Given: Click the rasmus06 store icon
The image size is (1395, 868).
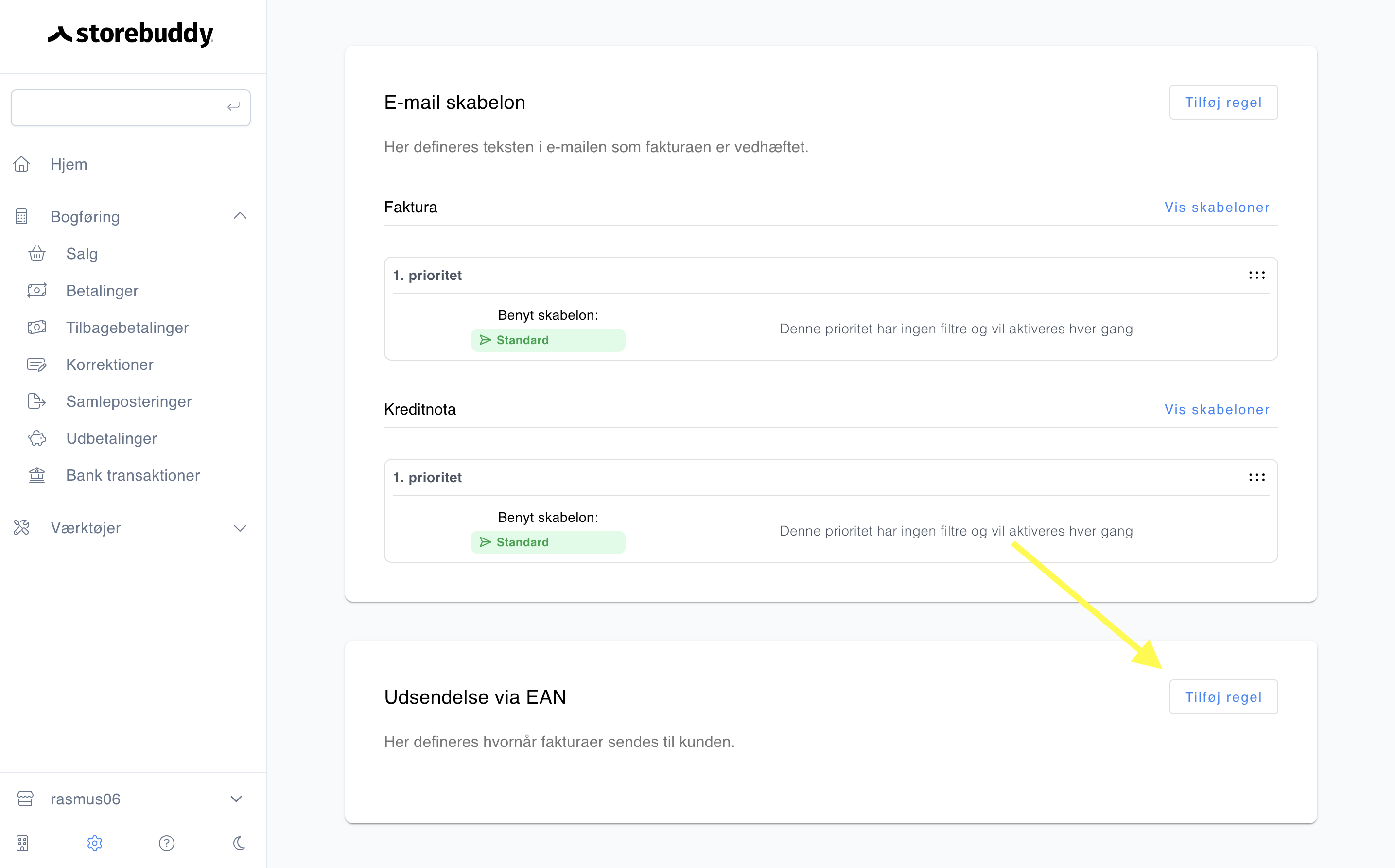Looking at the screenshot, I should [25, 799].
